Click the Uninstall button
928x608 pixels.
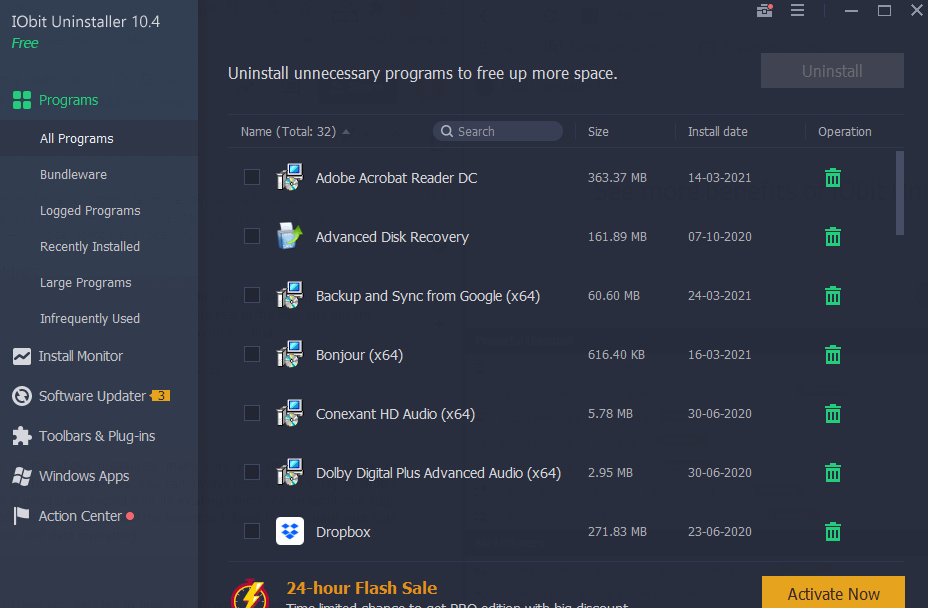[x=832, y=70]
